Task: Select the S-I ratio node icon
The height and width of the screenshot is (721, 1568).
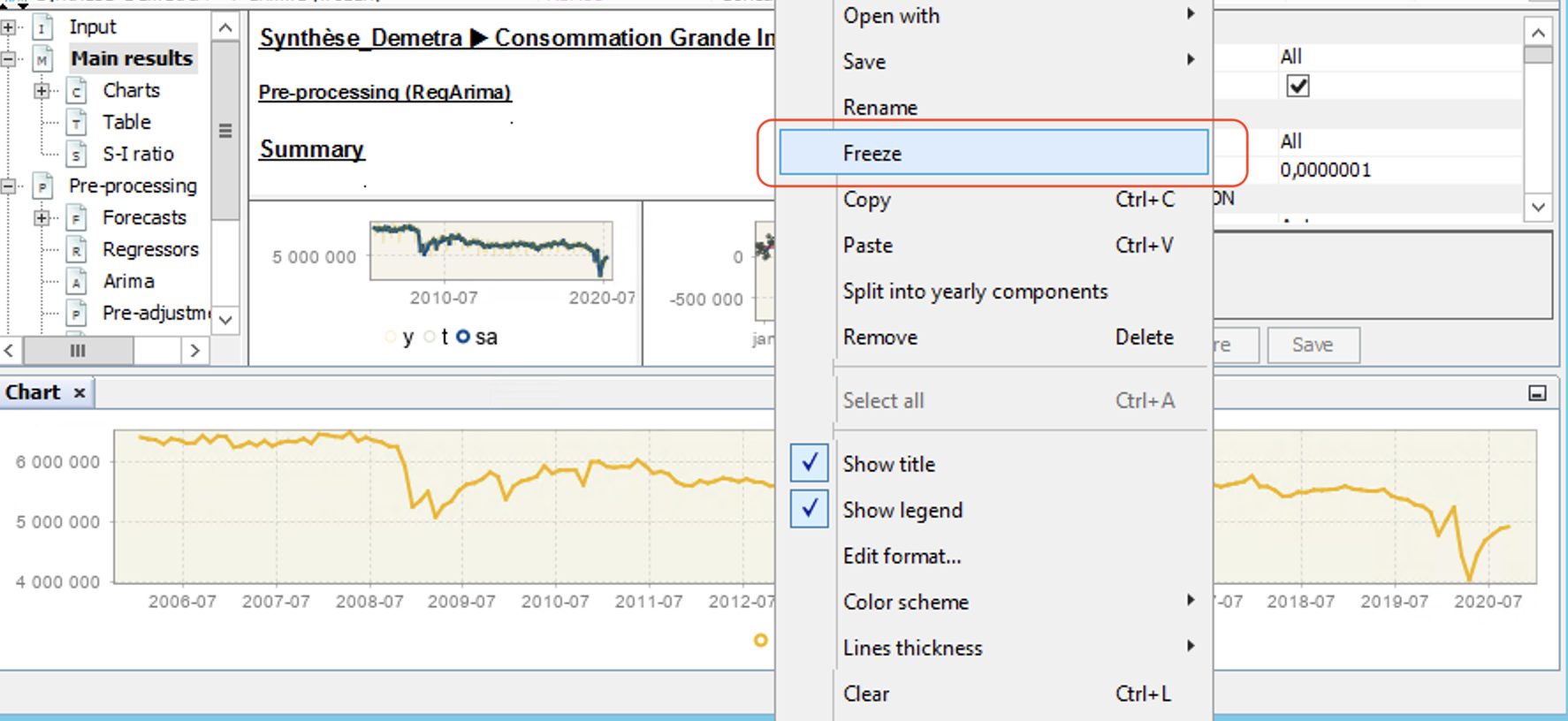Action: 77,155
